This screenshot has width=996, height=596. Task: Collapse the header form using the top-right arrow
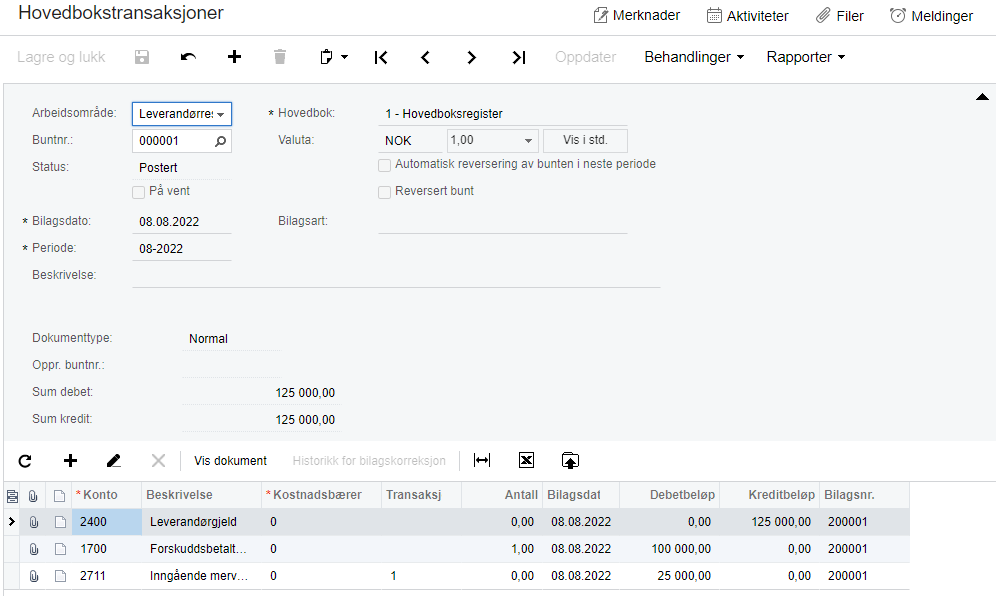[982, 97]
